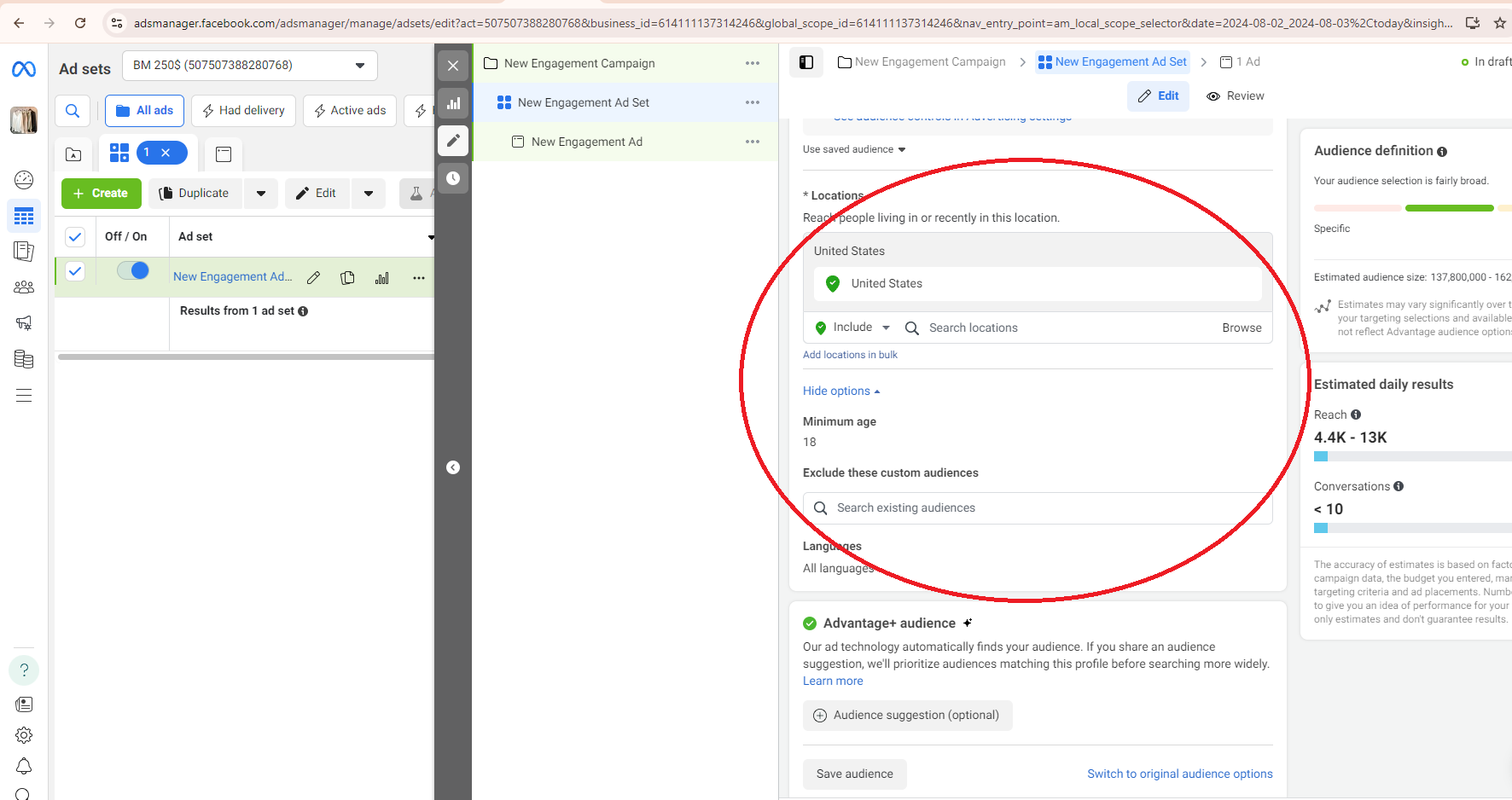Open more options dots in ad set row

418,277
